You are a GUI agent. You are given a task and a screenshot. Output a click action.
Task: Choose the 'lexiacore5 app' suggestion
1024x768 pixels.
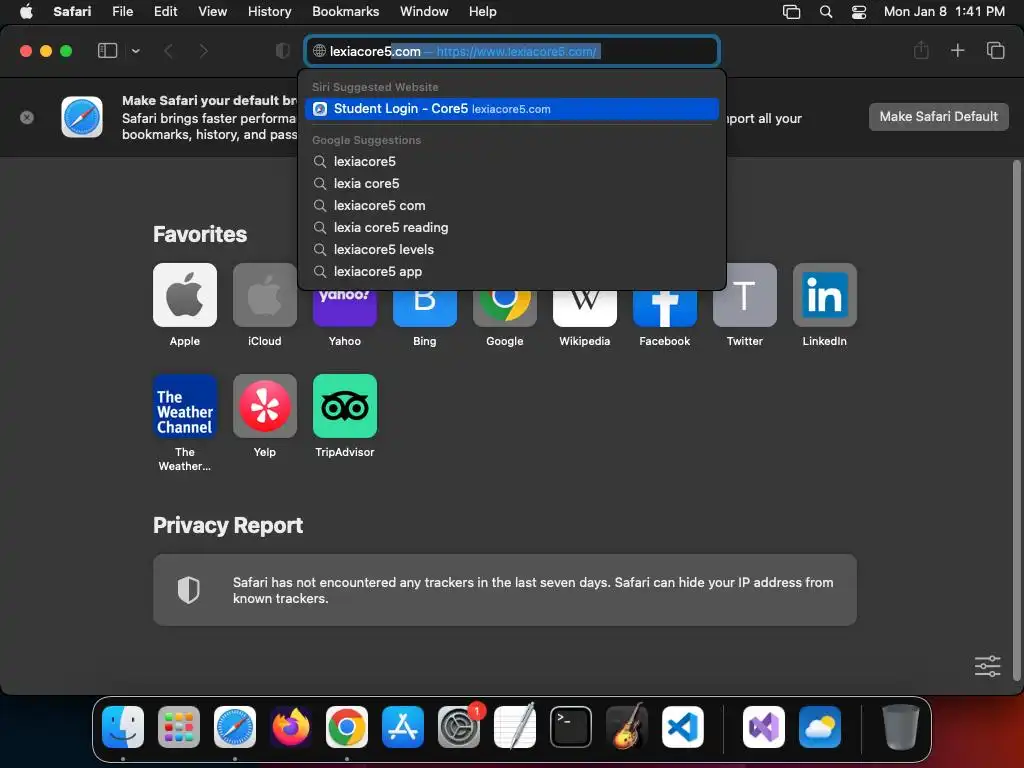click(512, 272)
